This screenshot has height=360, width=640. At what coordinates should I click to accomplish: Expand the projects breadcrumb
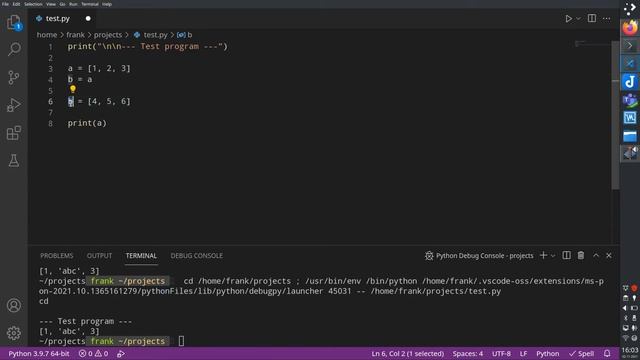[x=108, y=35]
